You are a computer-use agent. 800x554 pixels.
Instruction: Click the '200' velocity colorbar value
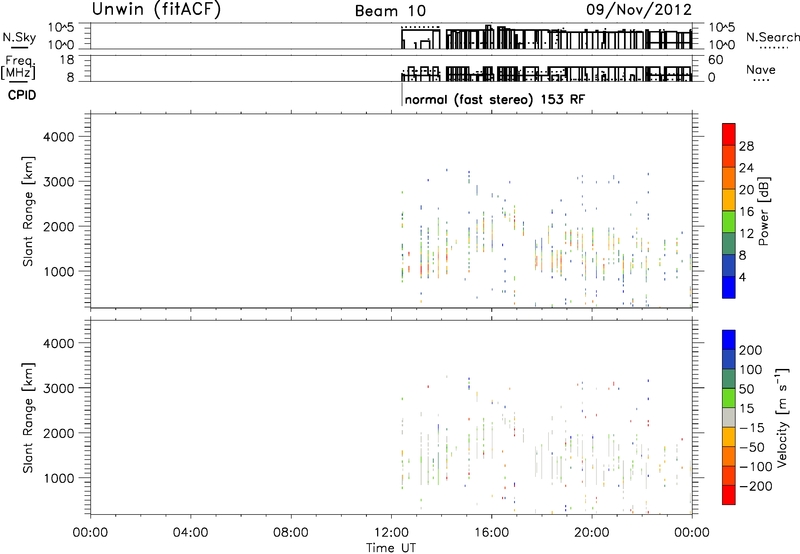pos(751,350)
